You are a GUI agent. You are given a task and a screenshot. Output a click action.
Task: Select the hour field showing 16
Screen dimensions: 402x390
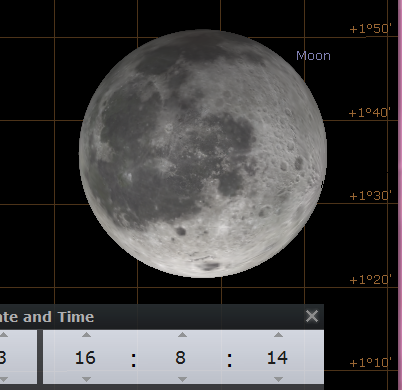pyautogui.click(x=85, y=358)
